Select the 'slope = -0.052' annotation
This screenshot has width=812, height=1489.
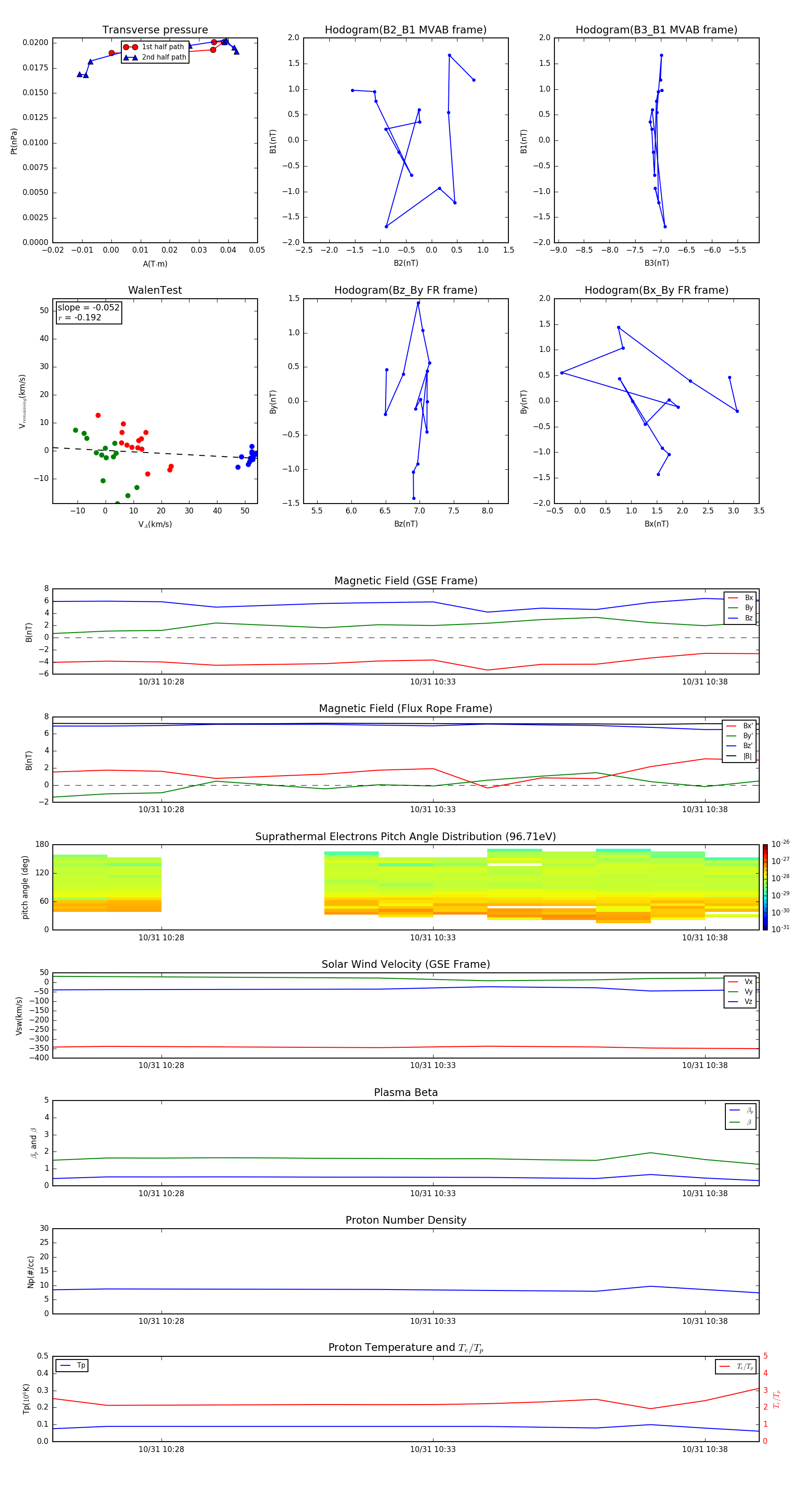[88, 308]
